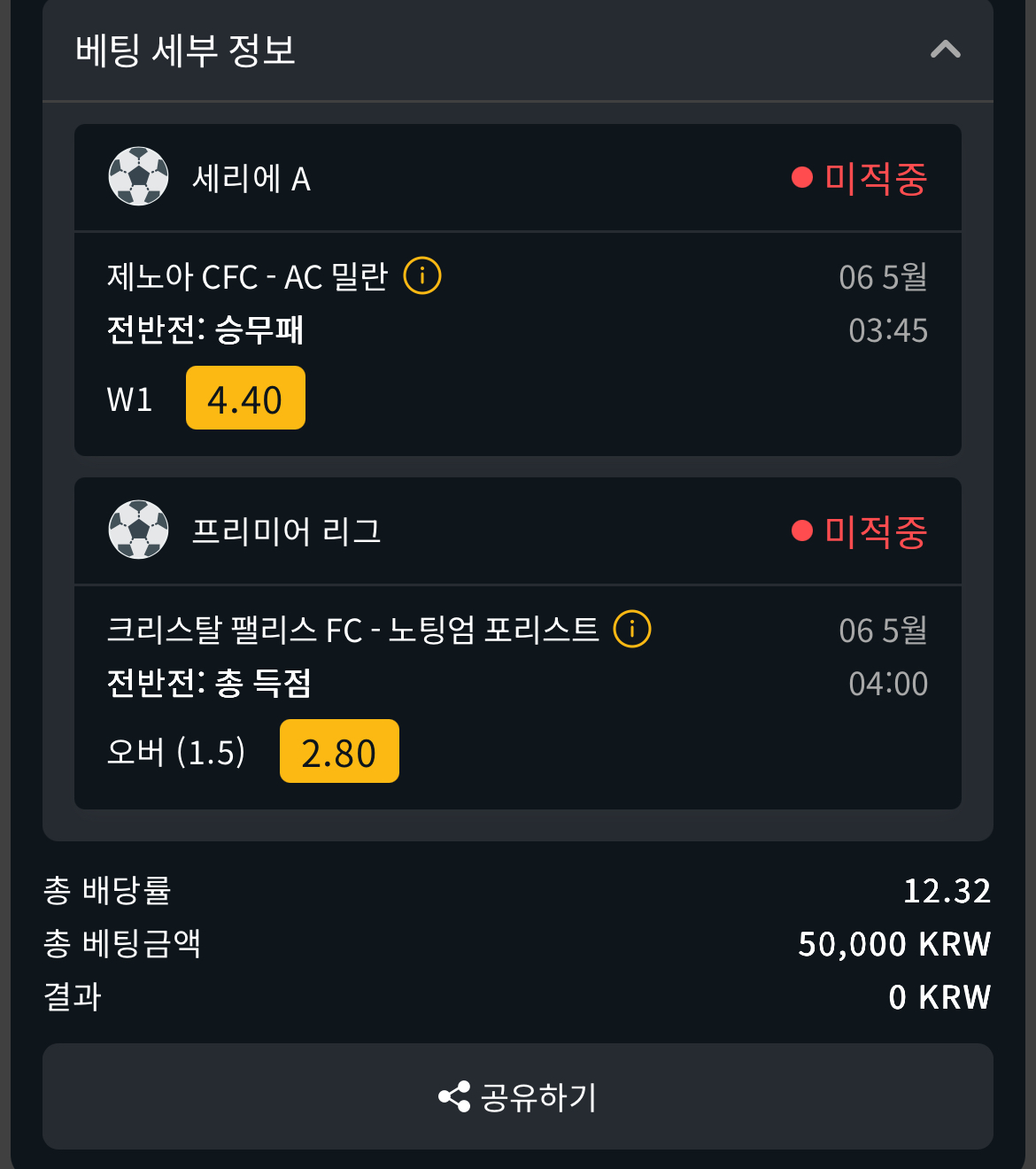Click the soccer ball icon for 프리미어 리그
The width and height of the screenshot is (1036, 1169).
pos(138,530)
